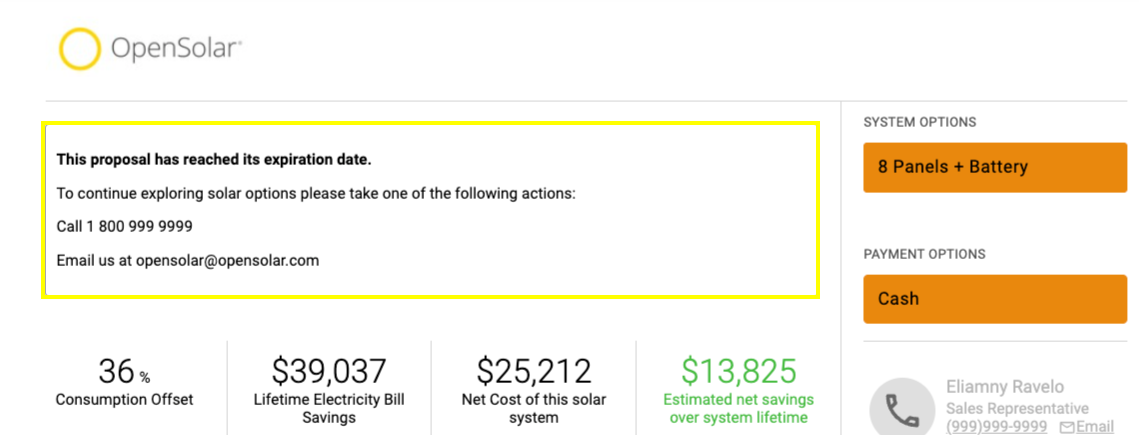
Task: Click the PAYMENT OPTIONS section heading
Action: 925,254
